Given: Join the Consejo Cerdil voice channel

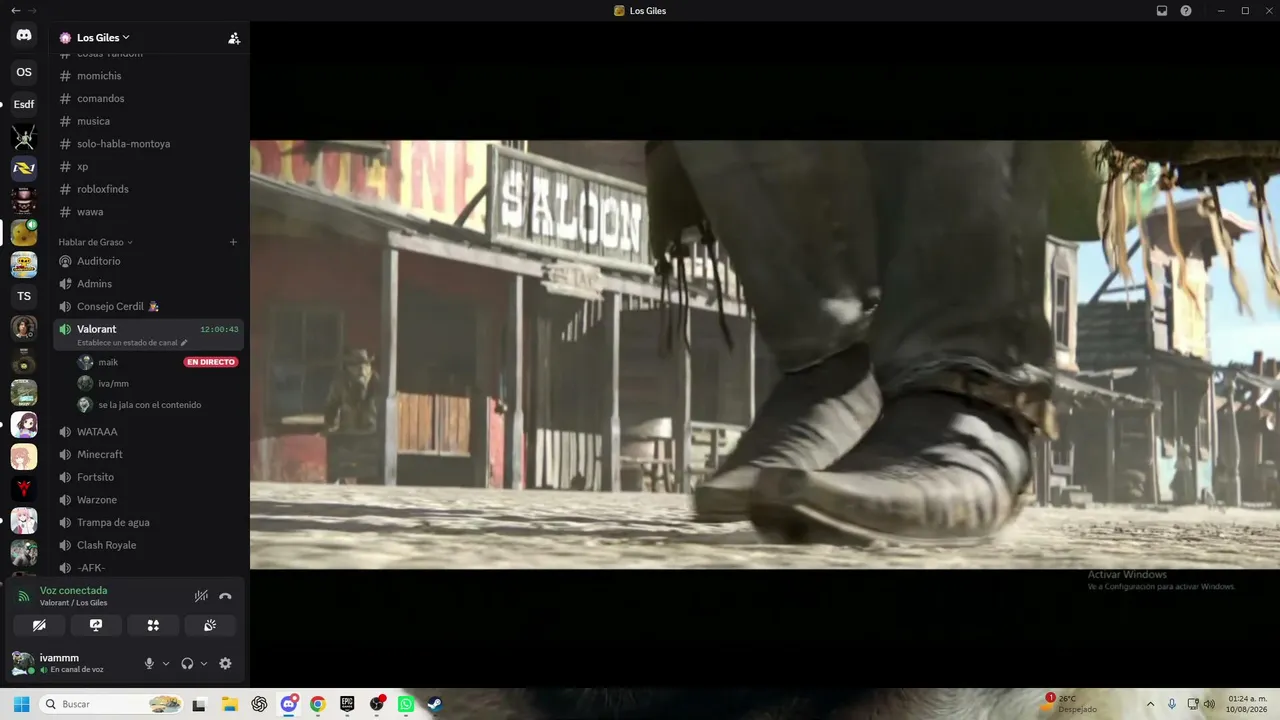Looking at the screenshot, I should (149, 306).
